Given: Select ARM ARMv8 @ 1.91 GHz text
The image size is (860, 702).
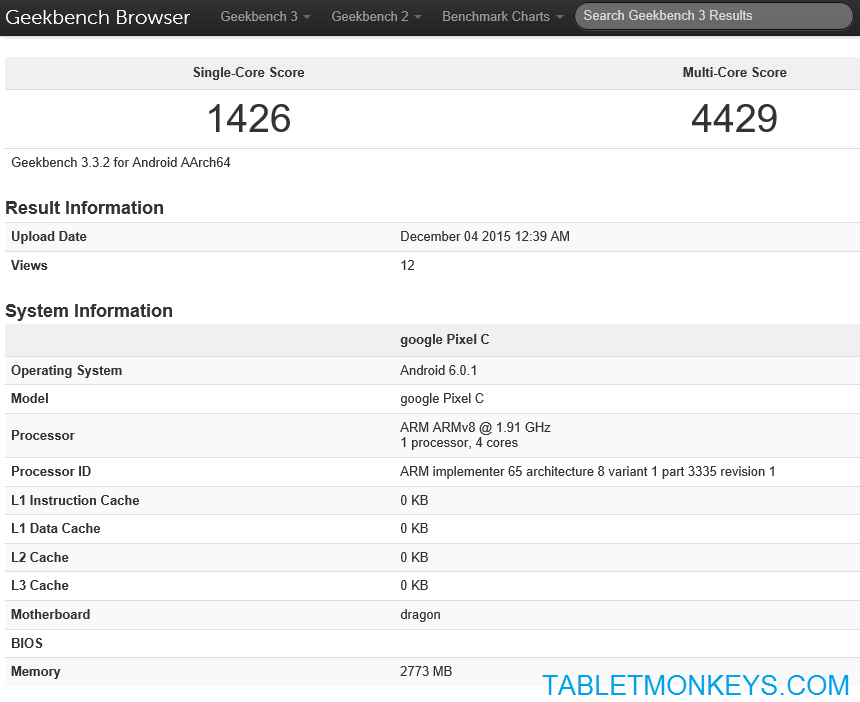Looking at the screenshot, I should pyautogui.click(x=475, y=427).
